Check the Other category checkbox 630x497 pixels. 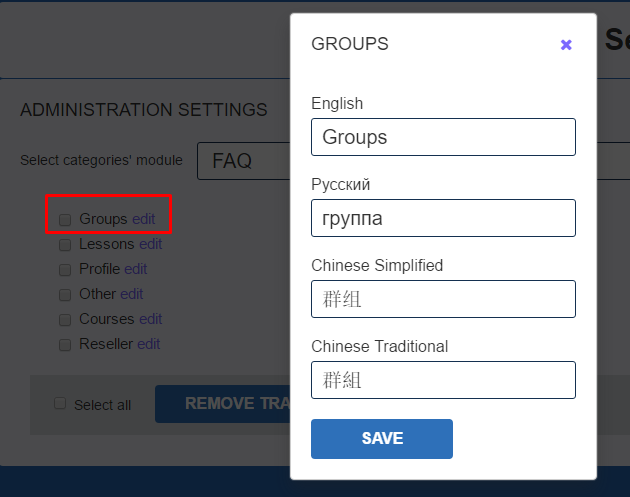(65, 294)
